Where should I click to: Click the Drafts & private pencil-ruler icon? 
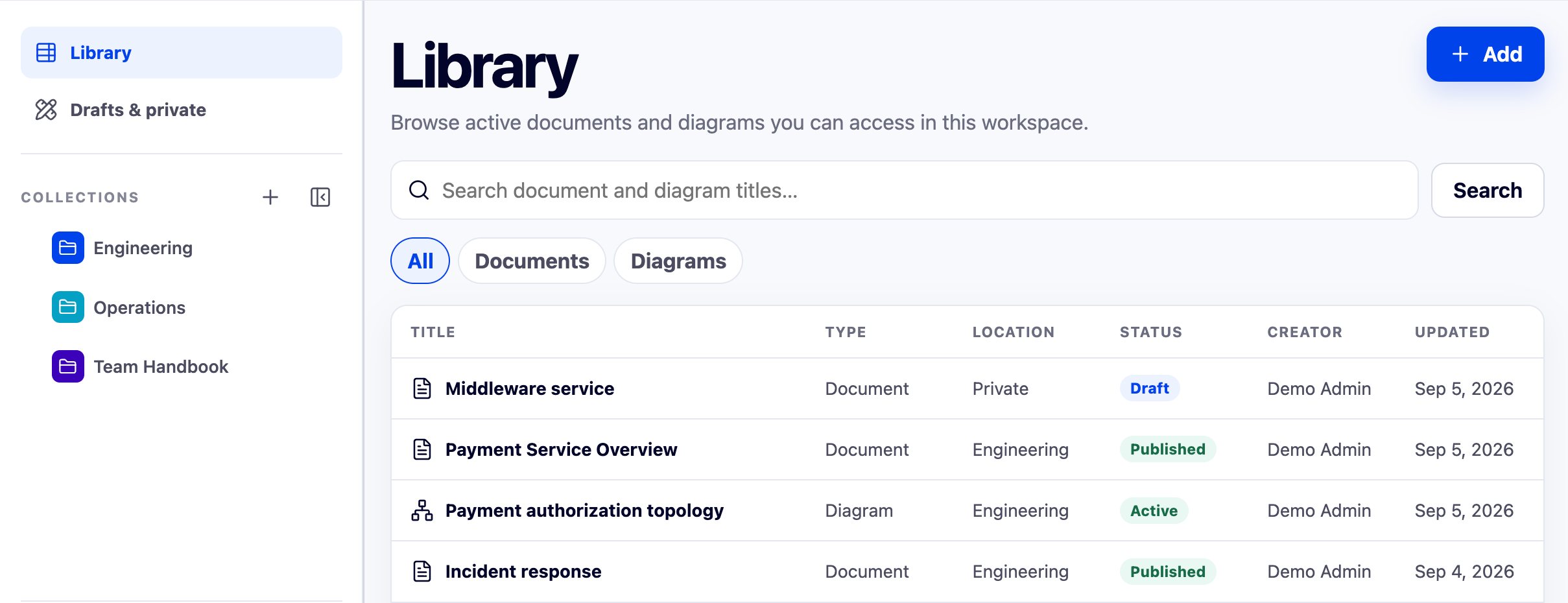tap(46, 110)
